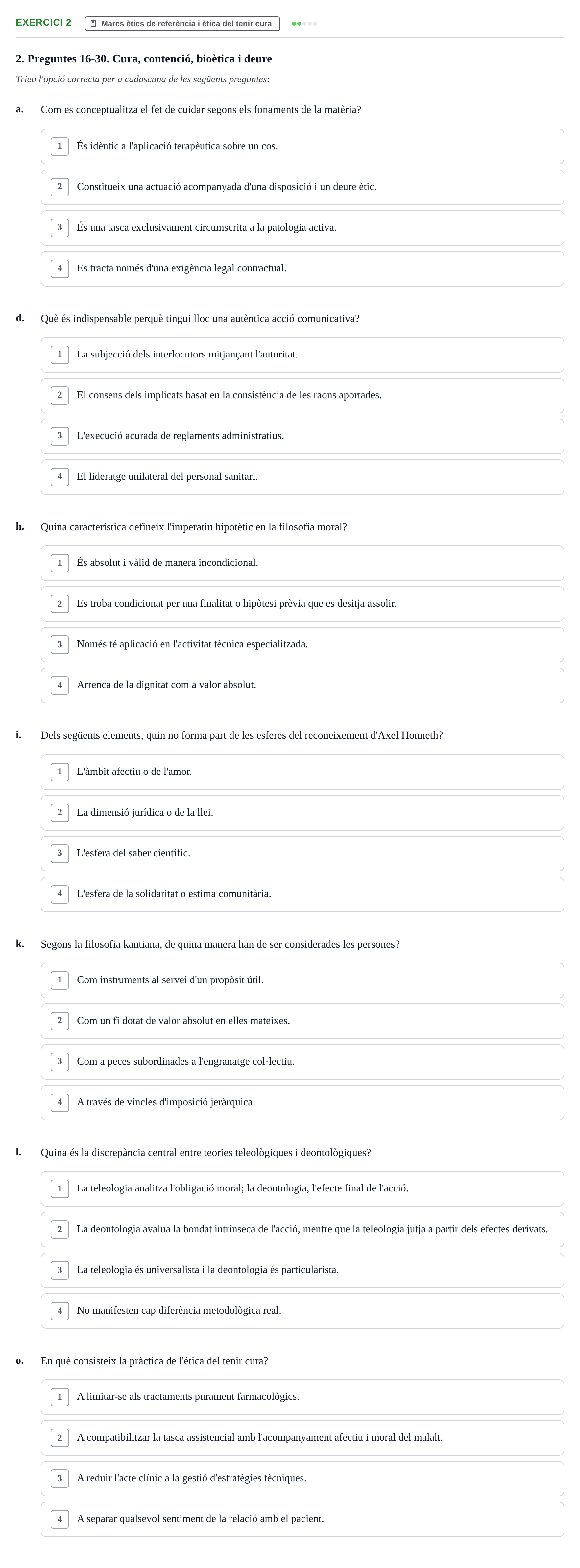Screen dimensions: 580x1568
Task: Choose 'Com un fi dotat de valor absolut'
Action: [302, 1021]
